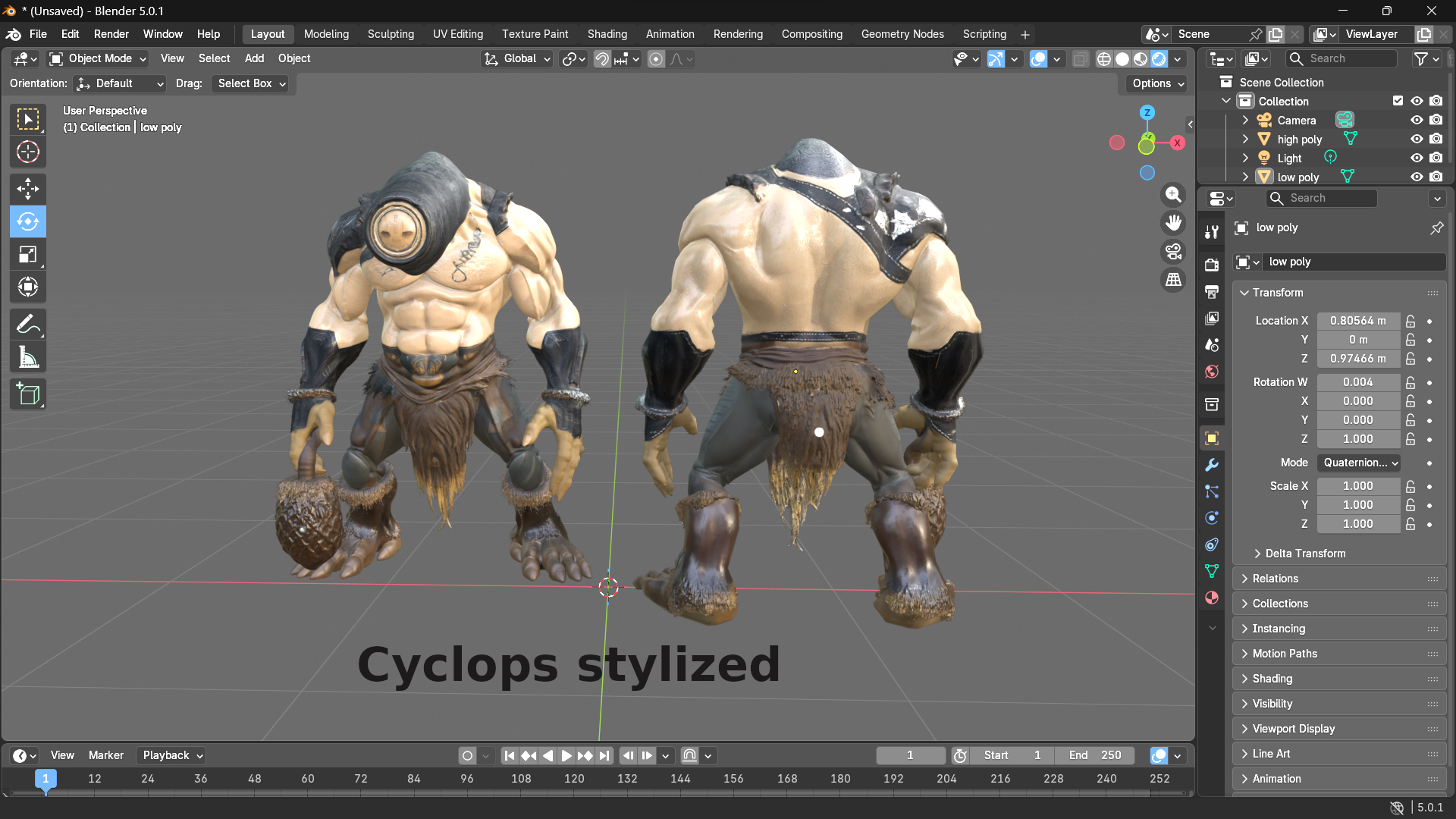Click the Scale X value field
The image size is (1456, 819).
click(1357, 486)
